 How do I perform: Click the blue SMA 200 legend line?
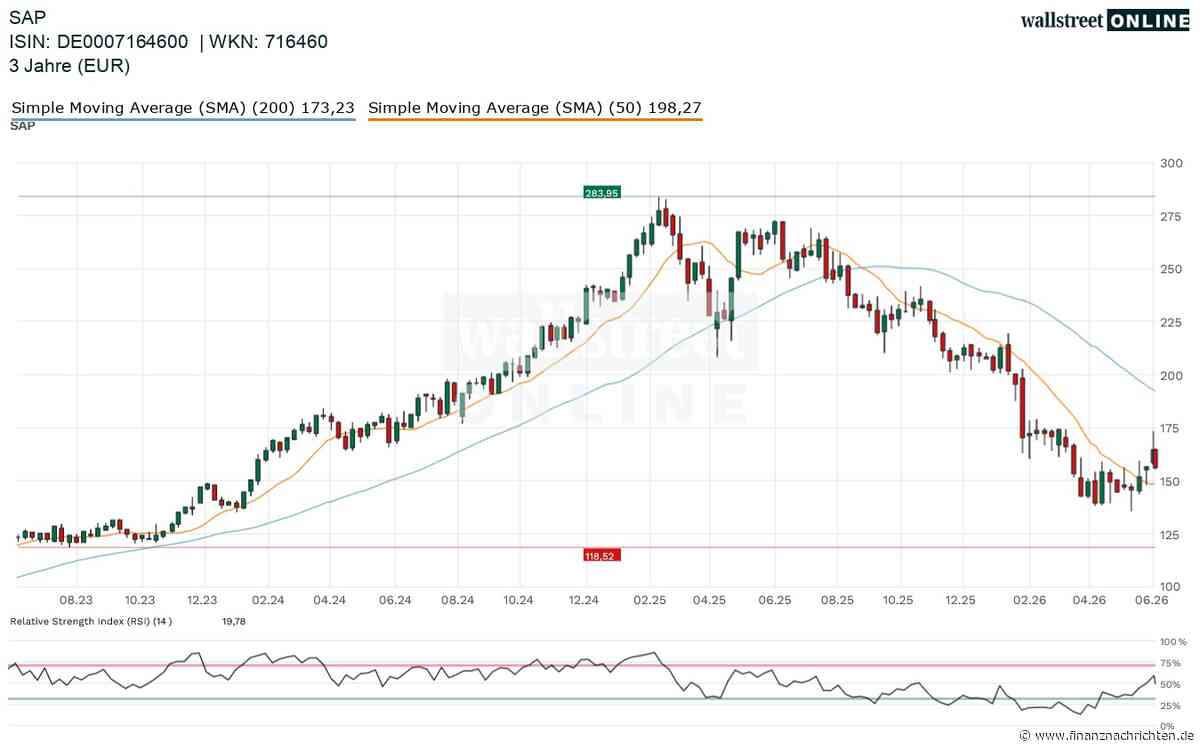[x=182, y=120]
